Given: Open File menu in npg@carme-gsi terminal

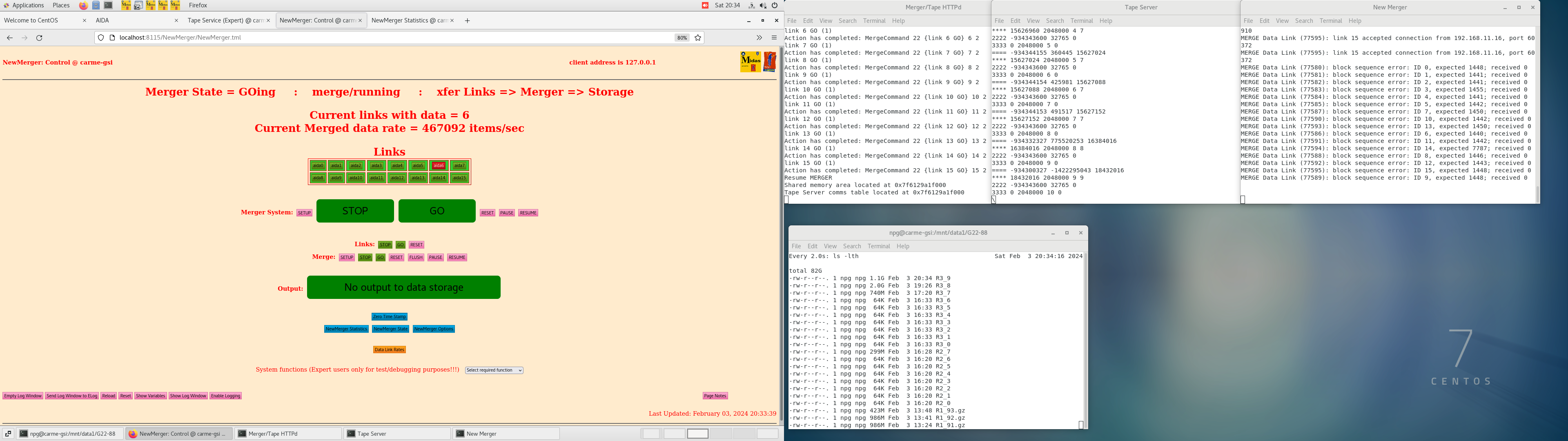Looking at the screenshot, I should tap(796, 246).
